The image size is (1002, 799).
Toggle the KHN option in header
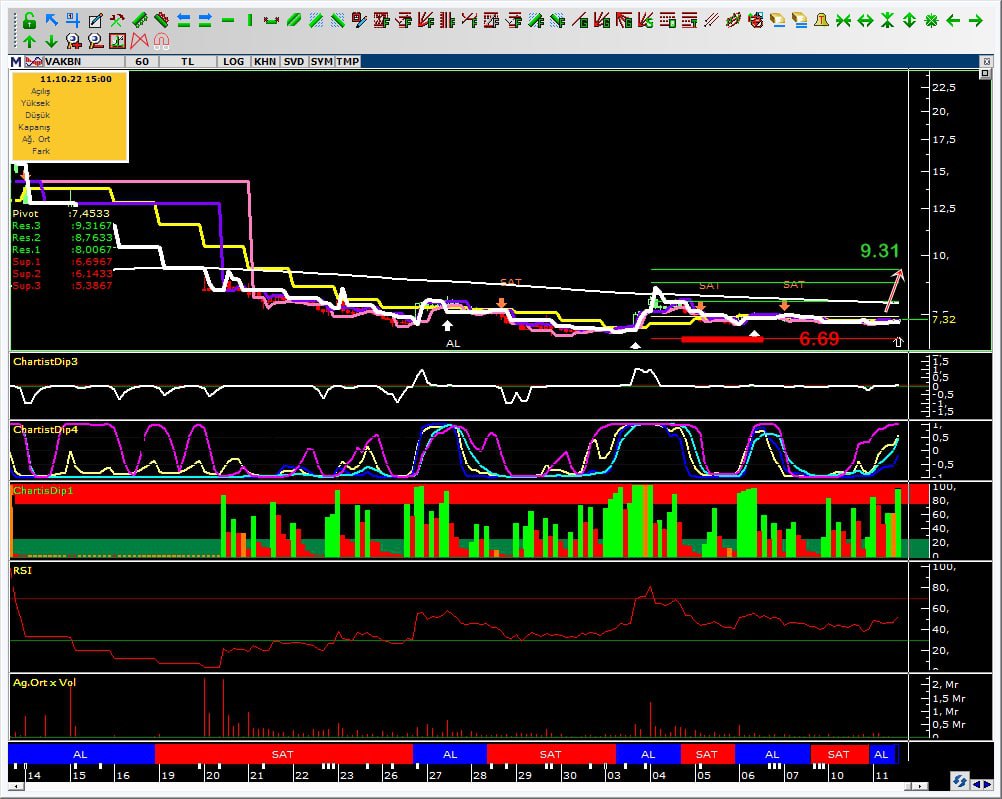(x=265, y=62)
